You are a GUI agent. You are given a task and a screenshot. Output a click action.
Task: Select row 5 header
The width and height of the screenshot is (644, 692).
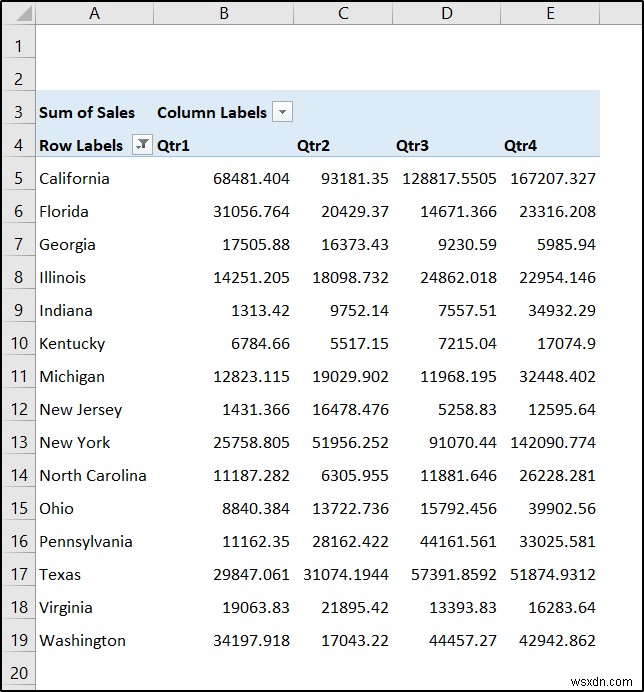[18, 178]
